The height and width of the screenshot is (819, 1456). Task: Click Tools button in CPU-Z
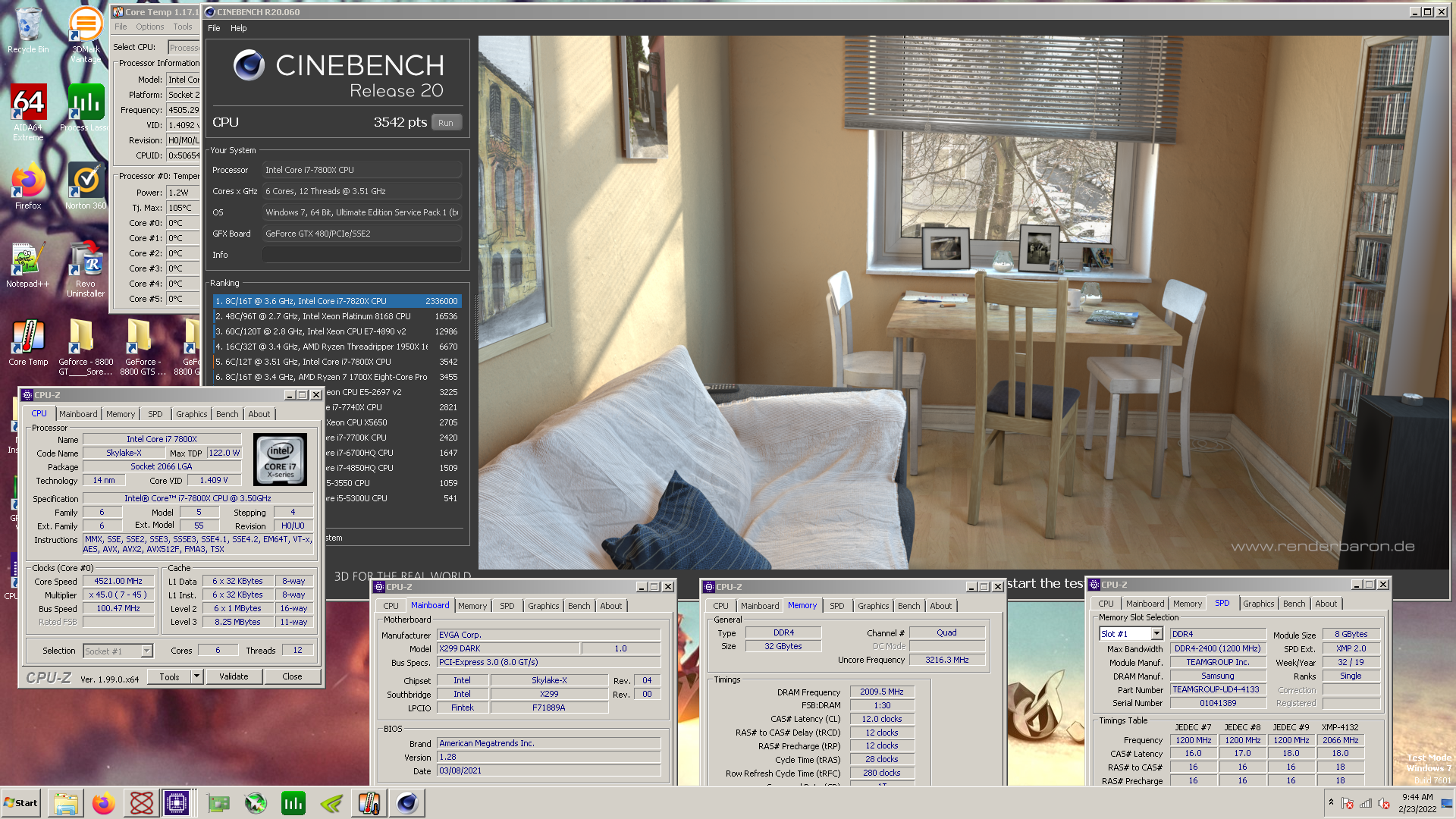coord(169,676)
